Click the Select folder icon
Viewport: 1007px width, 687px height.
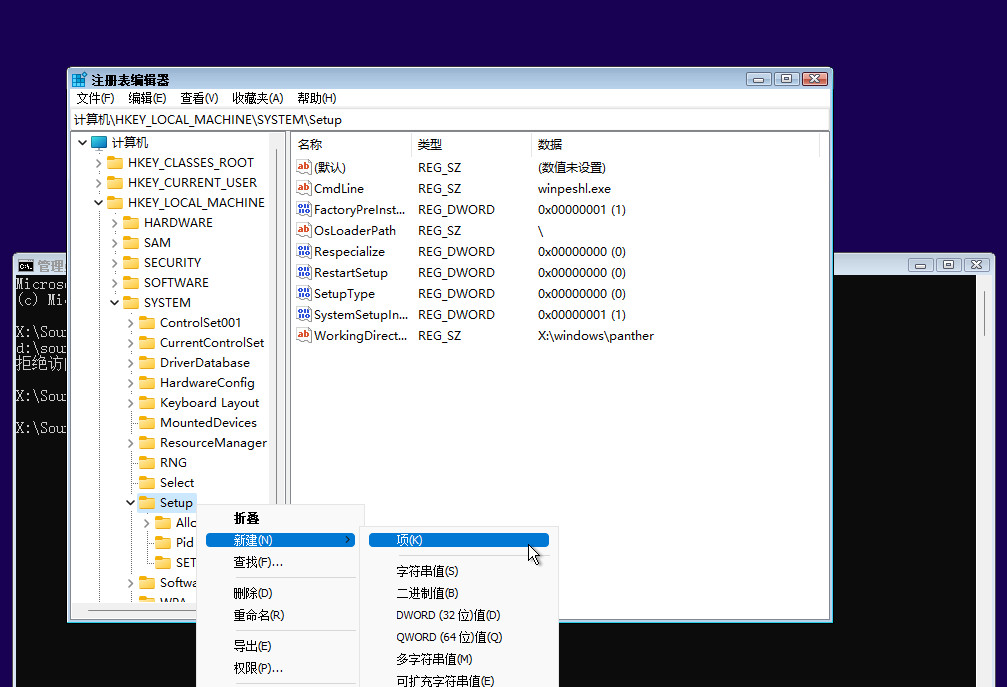pyautogui.click(x=147, y=482)
